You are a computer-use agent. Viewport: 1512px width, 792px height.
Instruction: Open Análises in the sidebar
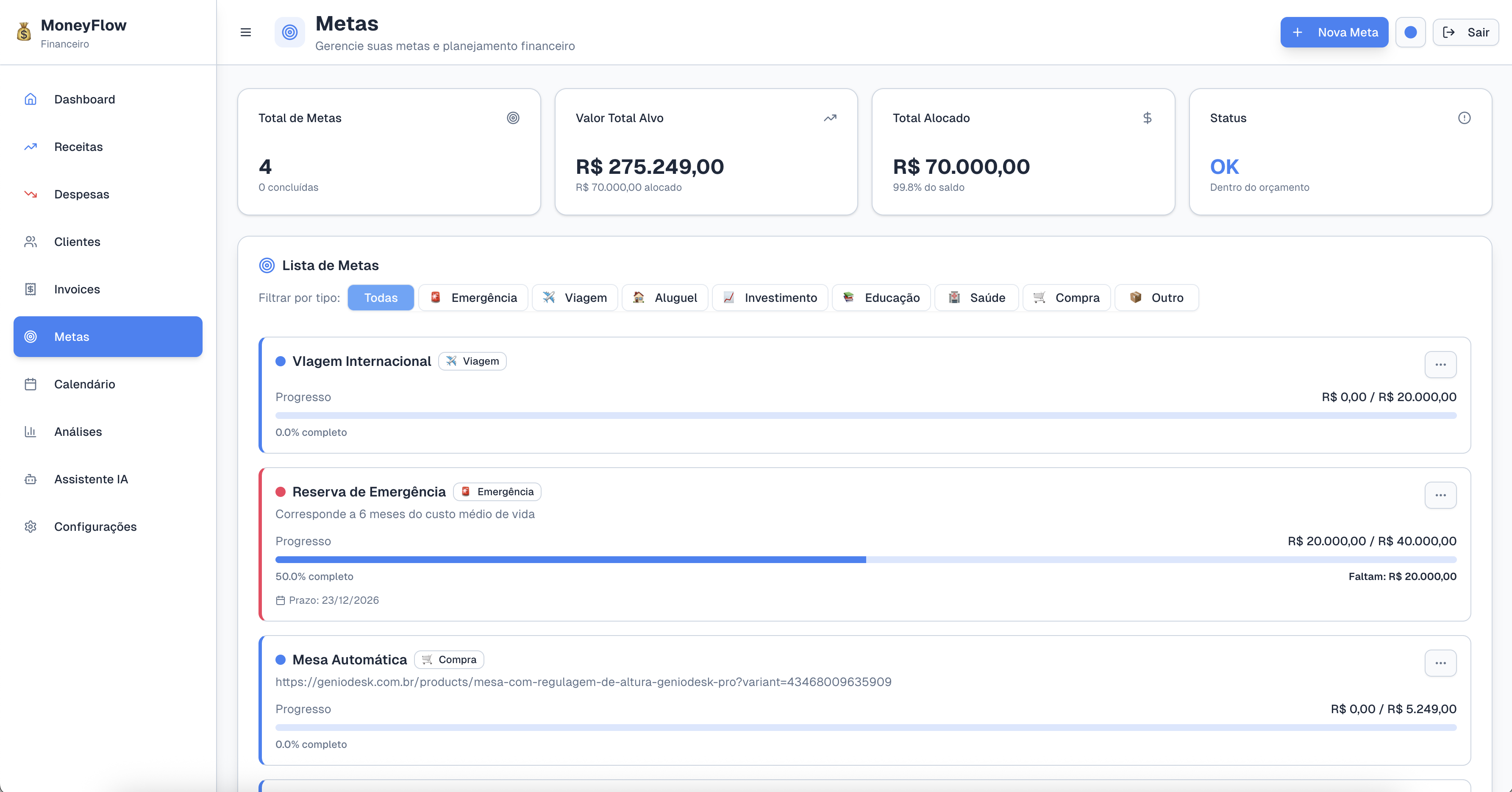click(x=108, y=432)
